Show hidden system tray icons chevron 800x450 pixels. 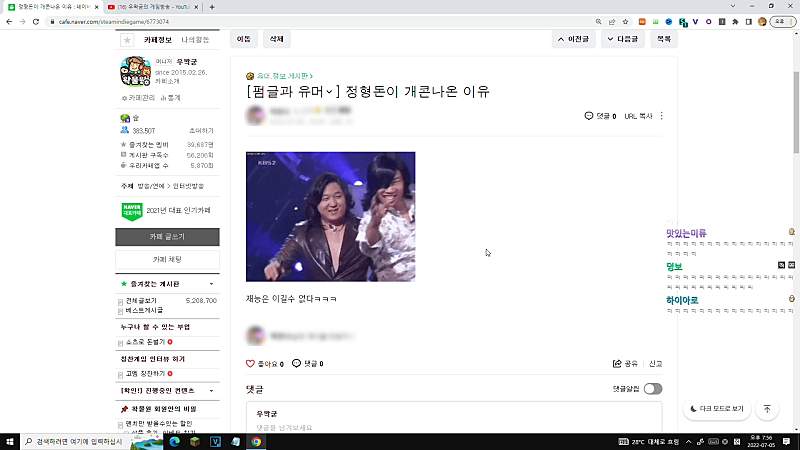point(688,442)
